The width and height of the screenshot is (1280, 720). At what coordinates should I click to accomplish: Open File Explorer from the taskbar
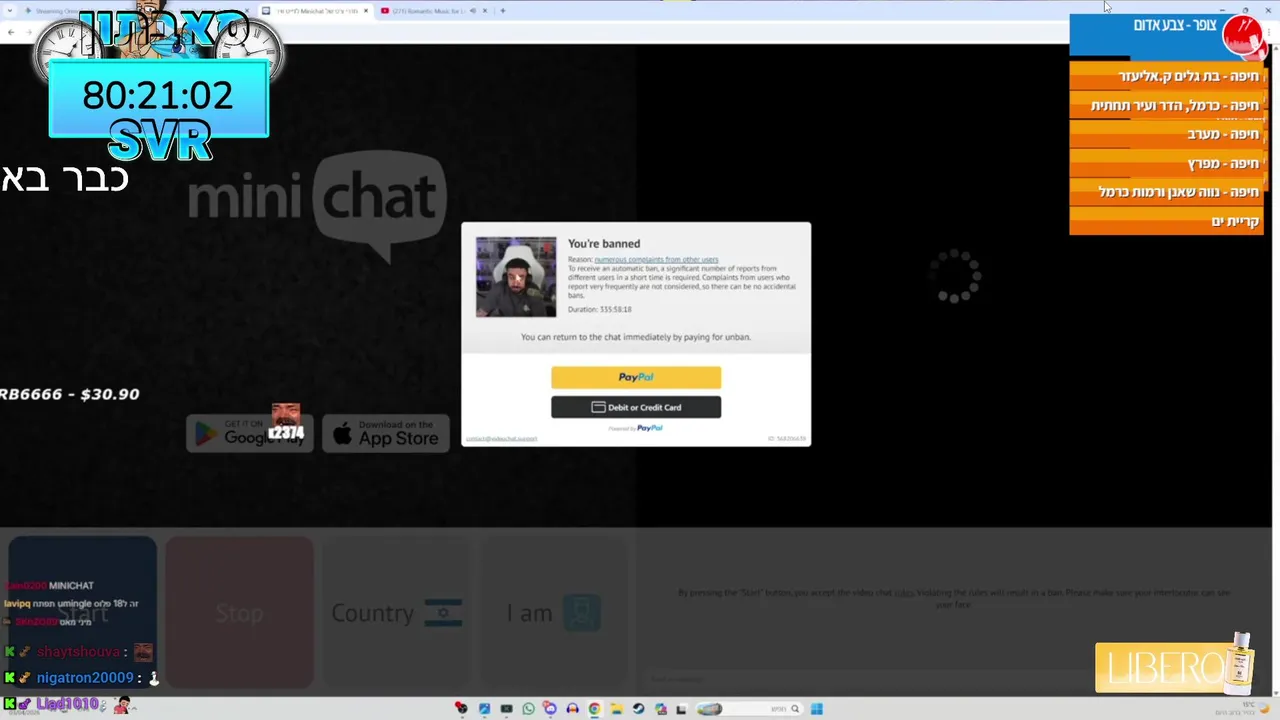[617, 709]
